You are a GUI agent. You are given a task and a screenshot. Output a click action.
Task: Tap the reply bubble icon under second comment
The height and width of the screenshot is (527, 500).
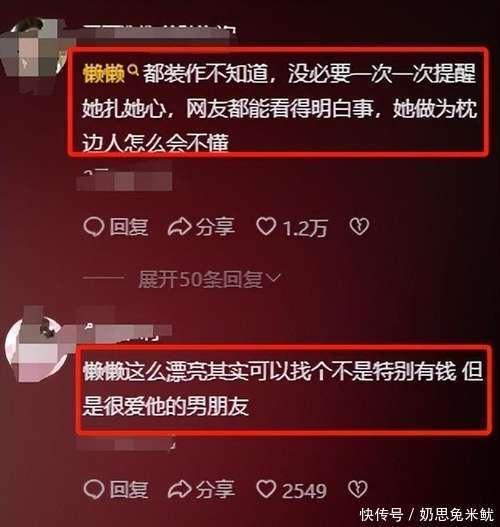[93, 489]
